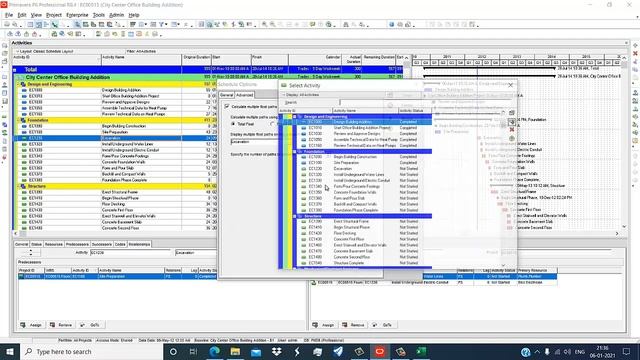Click the Cortana circle taskbar icon
The height and width of the screenshot is (360, 640).
173,351
